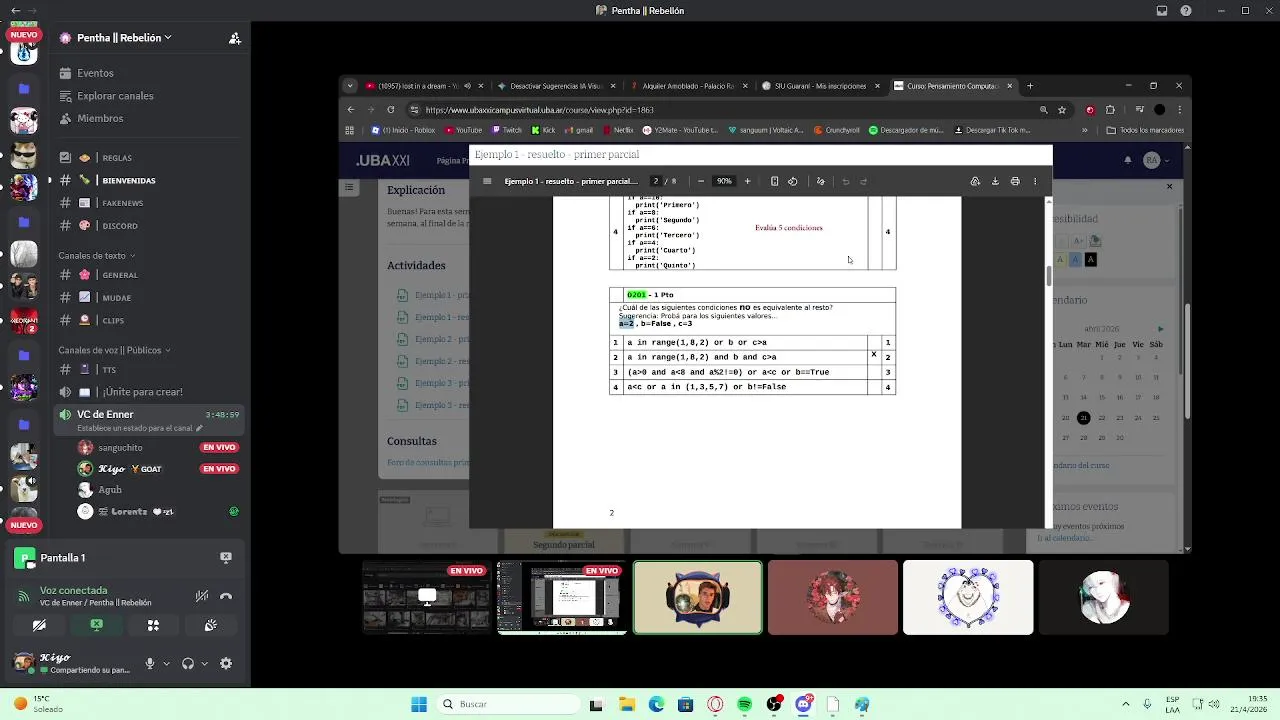
Task: Mute the microphone in Discord user panel
Action: tap(150, 663)
